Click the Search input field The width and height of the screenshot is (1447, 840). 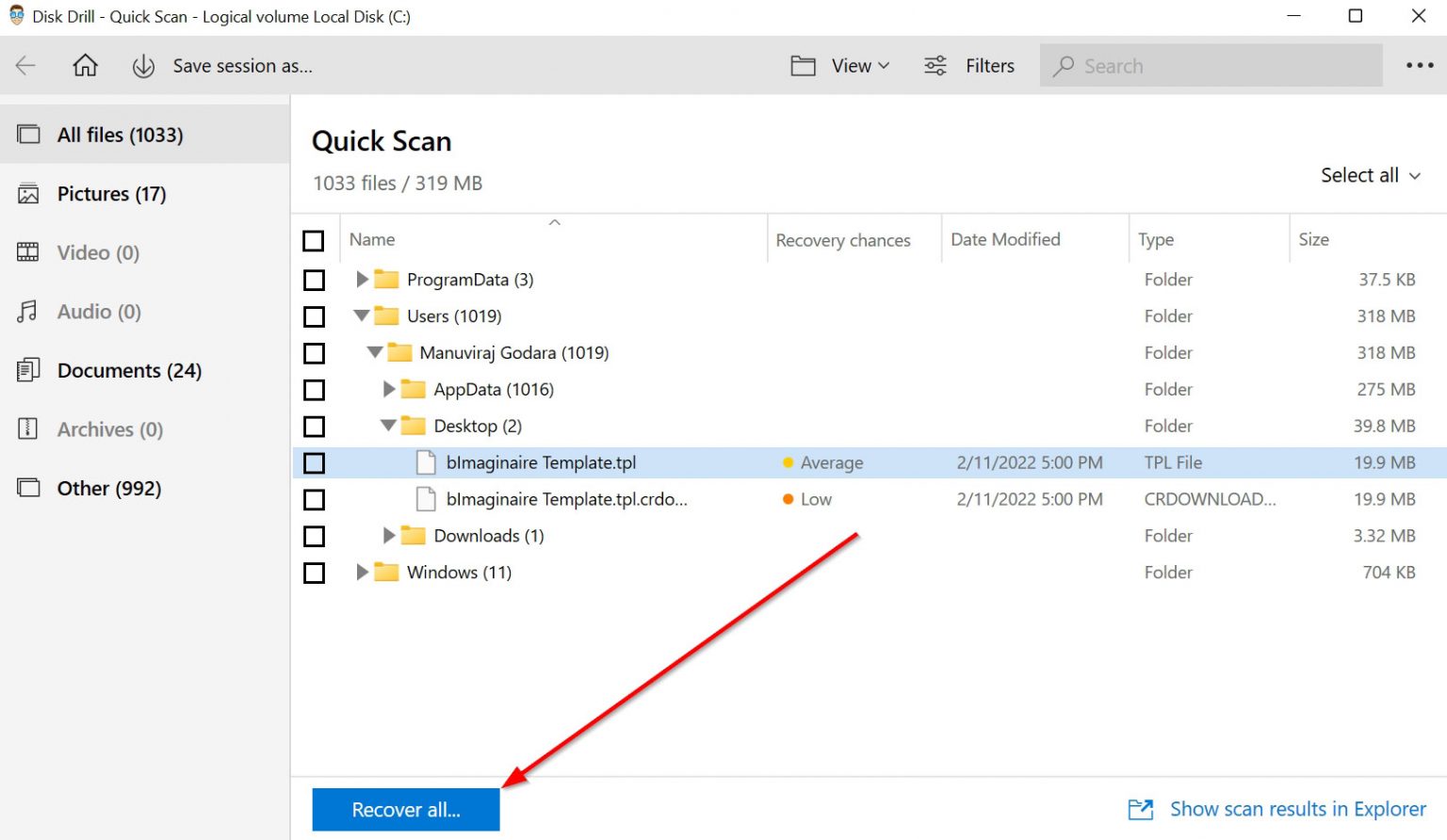pyautogui.click(x=1211, y=66)
